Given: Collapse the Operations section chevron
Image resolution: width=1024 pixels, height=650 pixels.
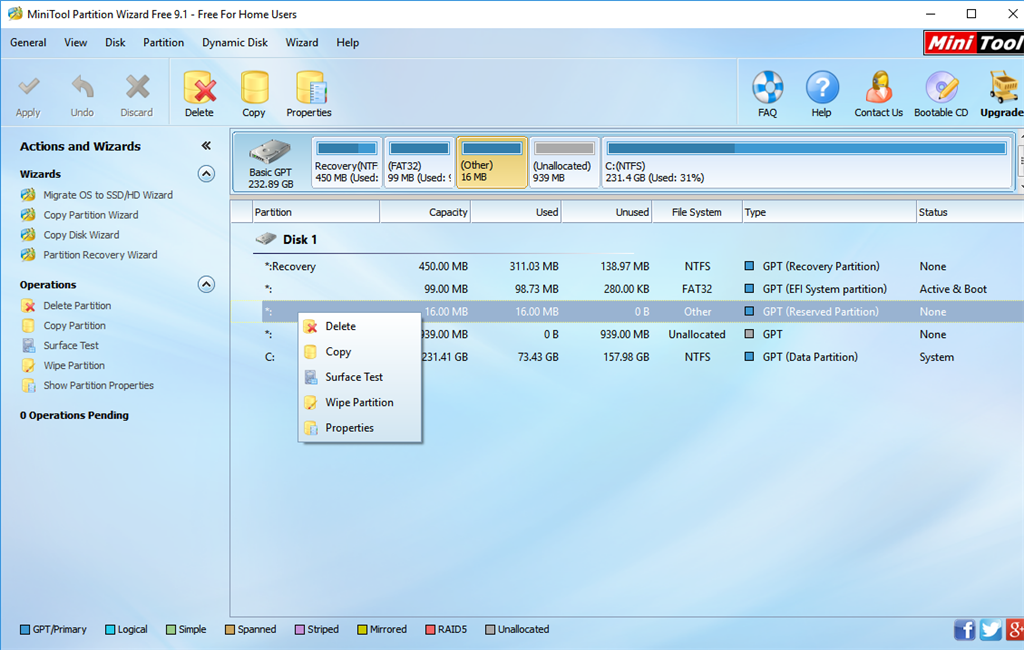Looking at the screenshot, I should click(x=206, y=284).
